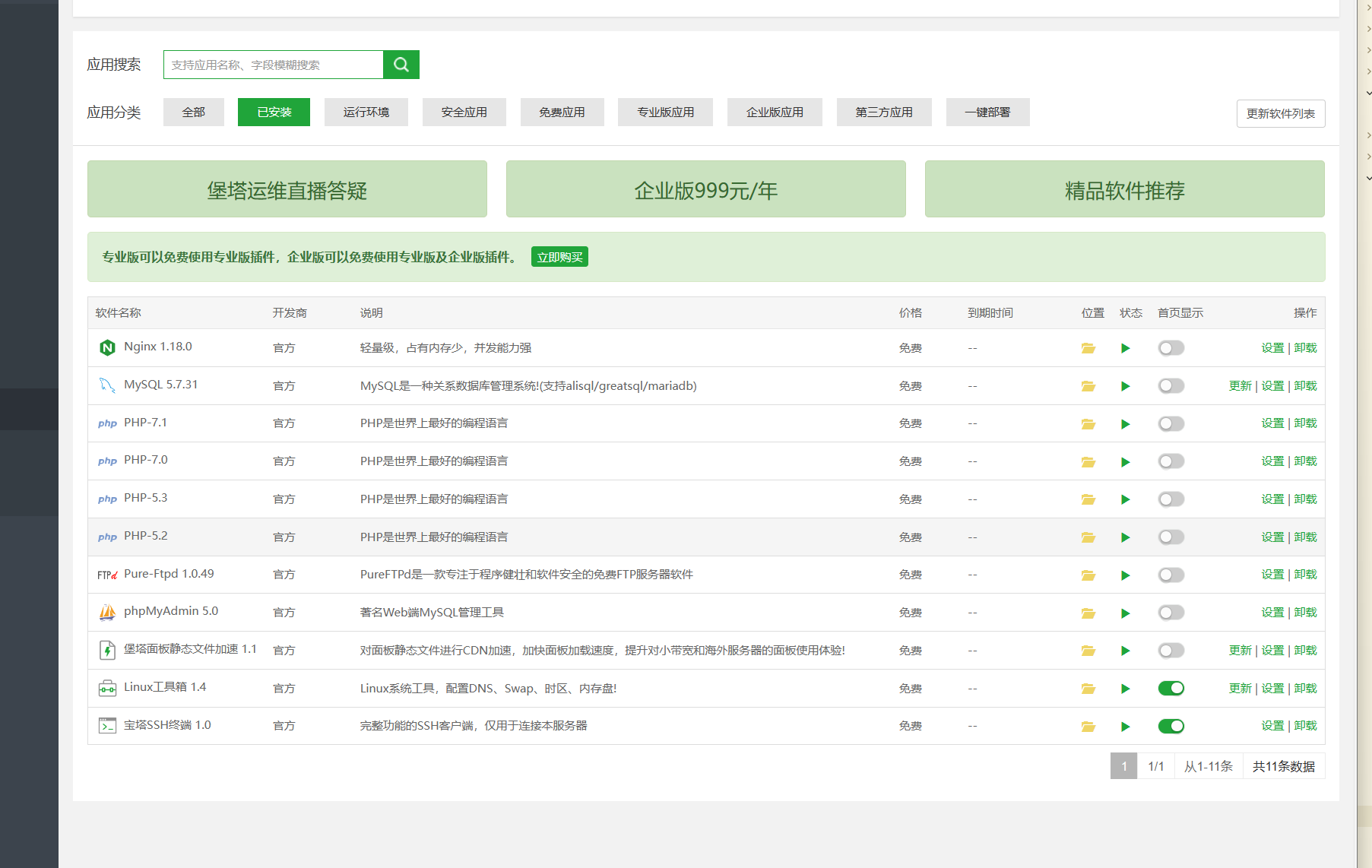Click the PHP-7.0 software name

[x=146, y=460]
